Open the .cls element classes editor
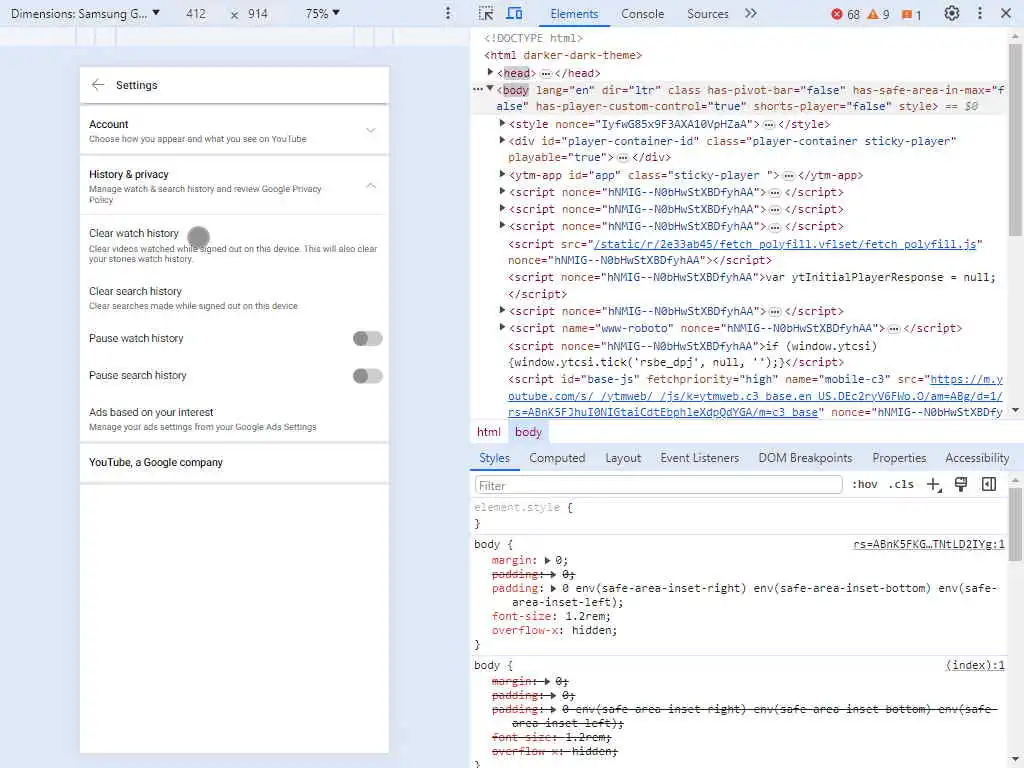Viewport: 1024px width, 768px height. (901, 485)
